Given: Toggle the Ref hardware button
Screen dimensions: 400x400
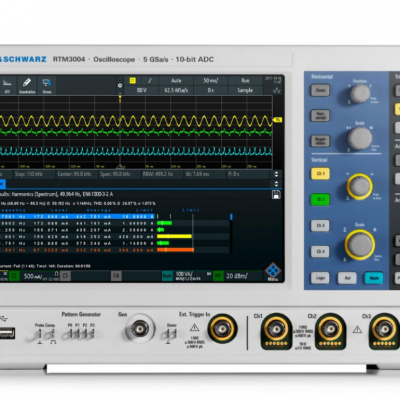Looking at the screenshot, I should [347, 278].
